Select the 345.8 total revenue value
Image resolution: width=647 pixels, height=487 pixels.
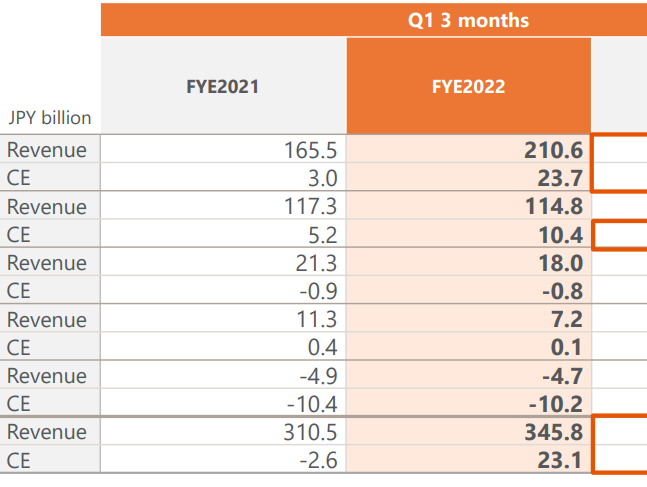(x=554, y=432)
